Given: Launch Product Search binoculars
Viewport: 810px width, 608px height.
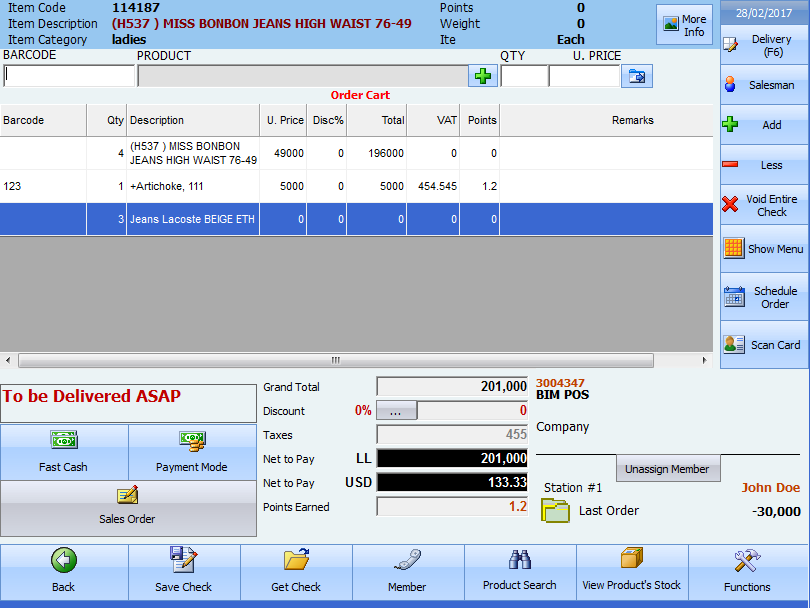Looking at the screenshot, I should [520, 572].
